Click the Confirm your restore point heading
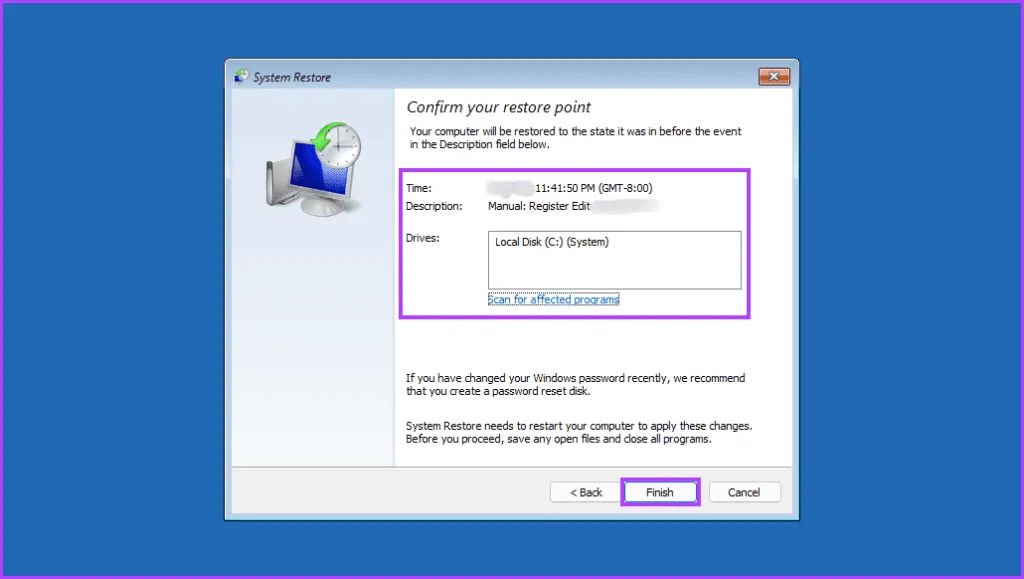The height and width of the screenshot is (579, 1024). [x=498, y=107]
